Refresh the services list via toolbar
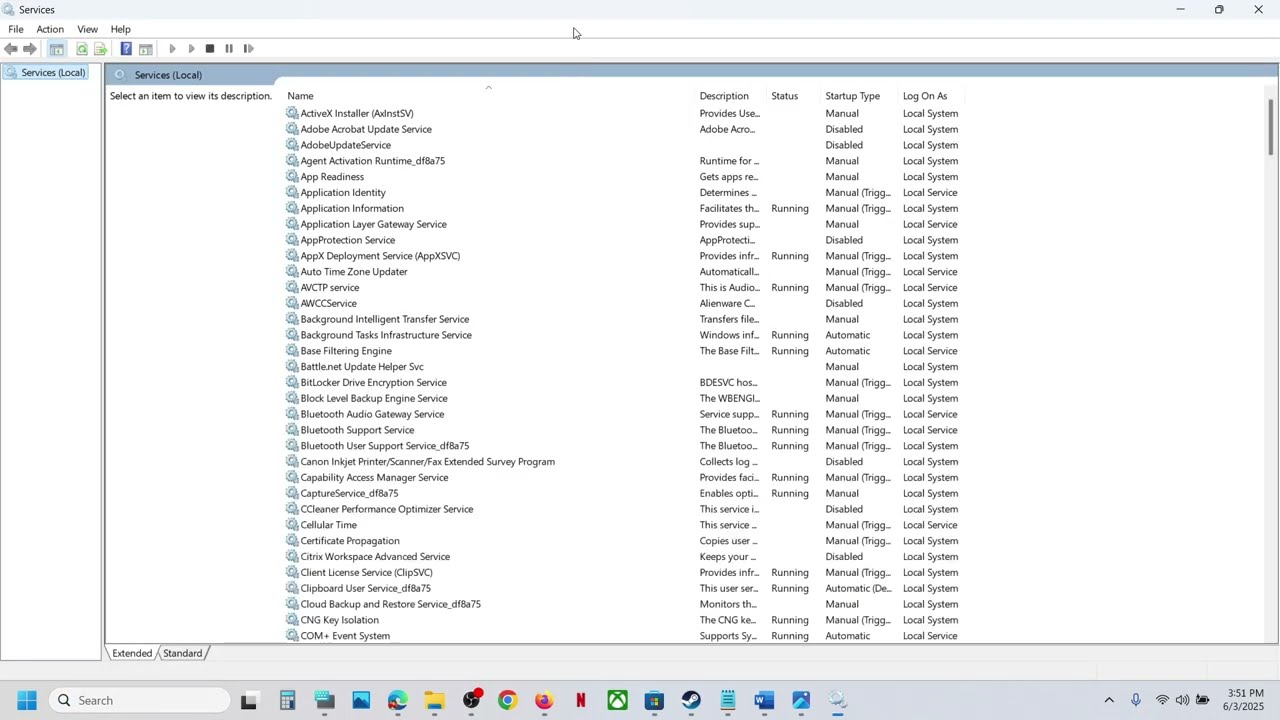 tap(82, 48)
